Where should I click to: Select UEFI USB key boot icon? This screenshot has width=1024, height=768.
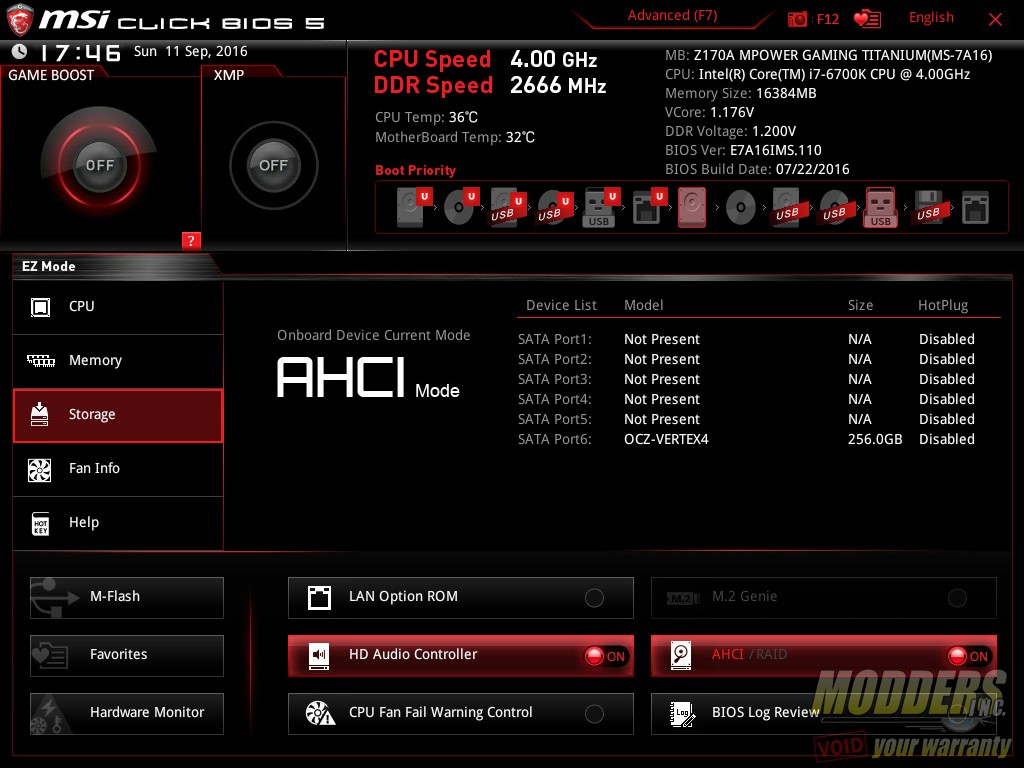click(x=600, y=207)
